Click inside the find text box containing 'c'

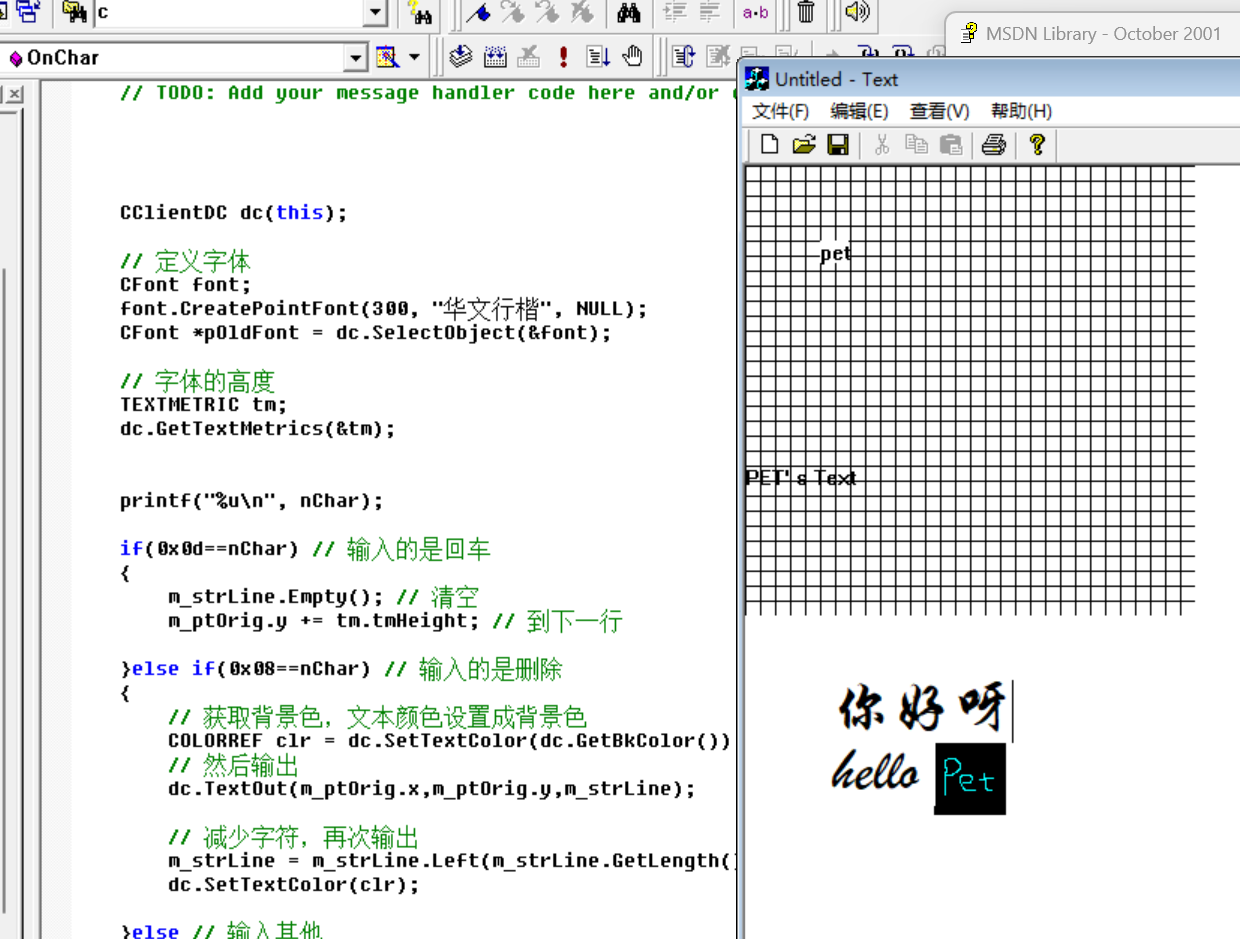(228, 13)
